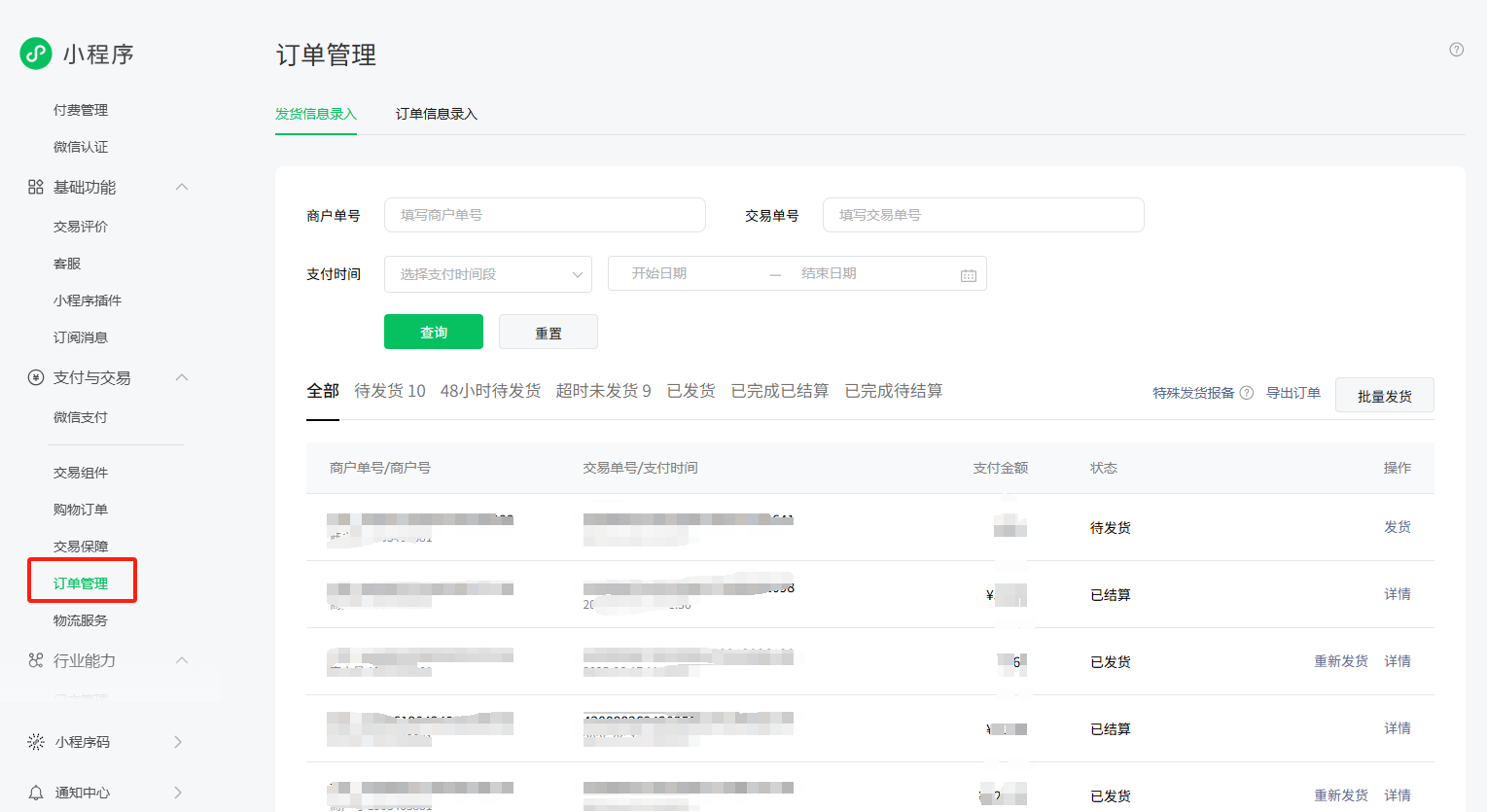This screenshot has height=812, width=1487.
Task: Focus the 填写商户单号 input field
Action: pos(545,215)
